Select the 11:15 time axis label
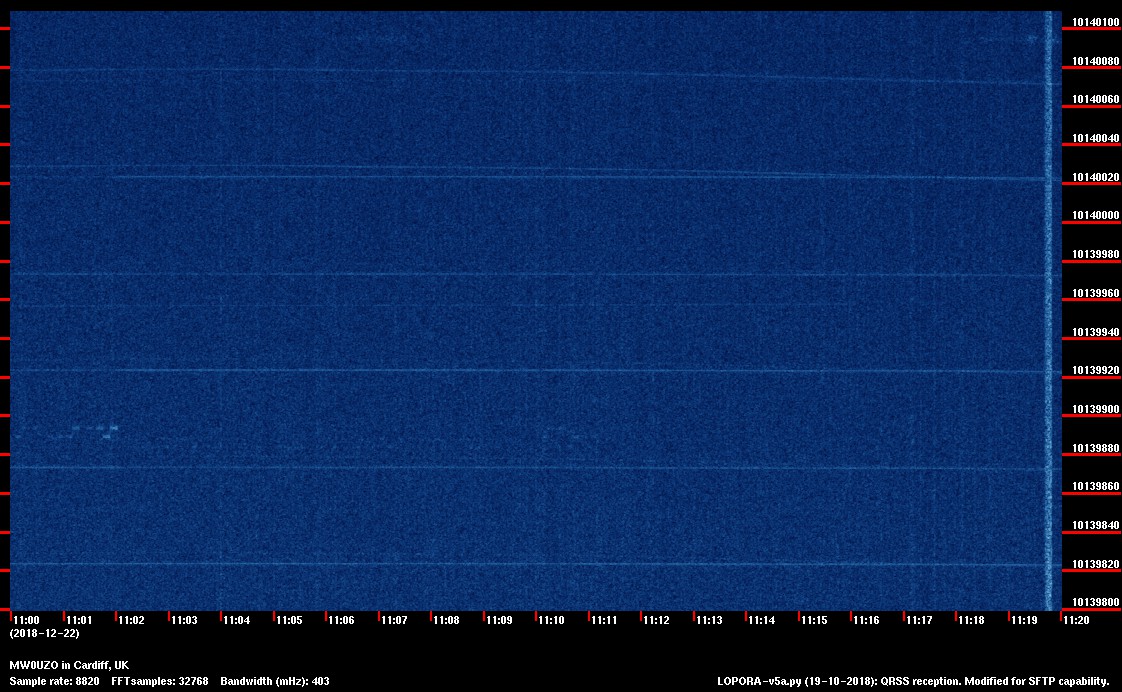This screenshot has width=1122, height=692. click(814, 620)
